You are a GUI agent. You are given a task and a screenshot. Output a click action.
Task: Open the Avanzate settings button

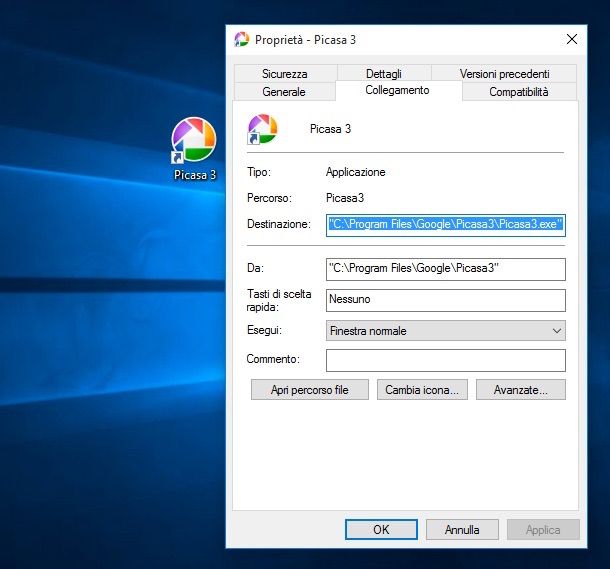[x=521, y=390]
